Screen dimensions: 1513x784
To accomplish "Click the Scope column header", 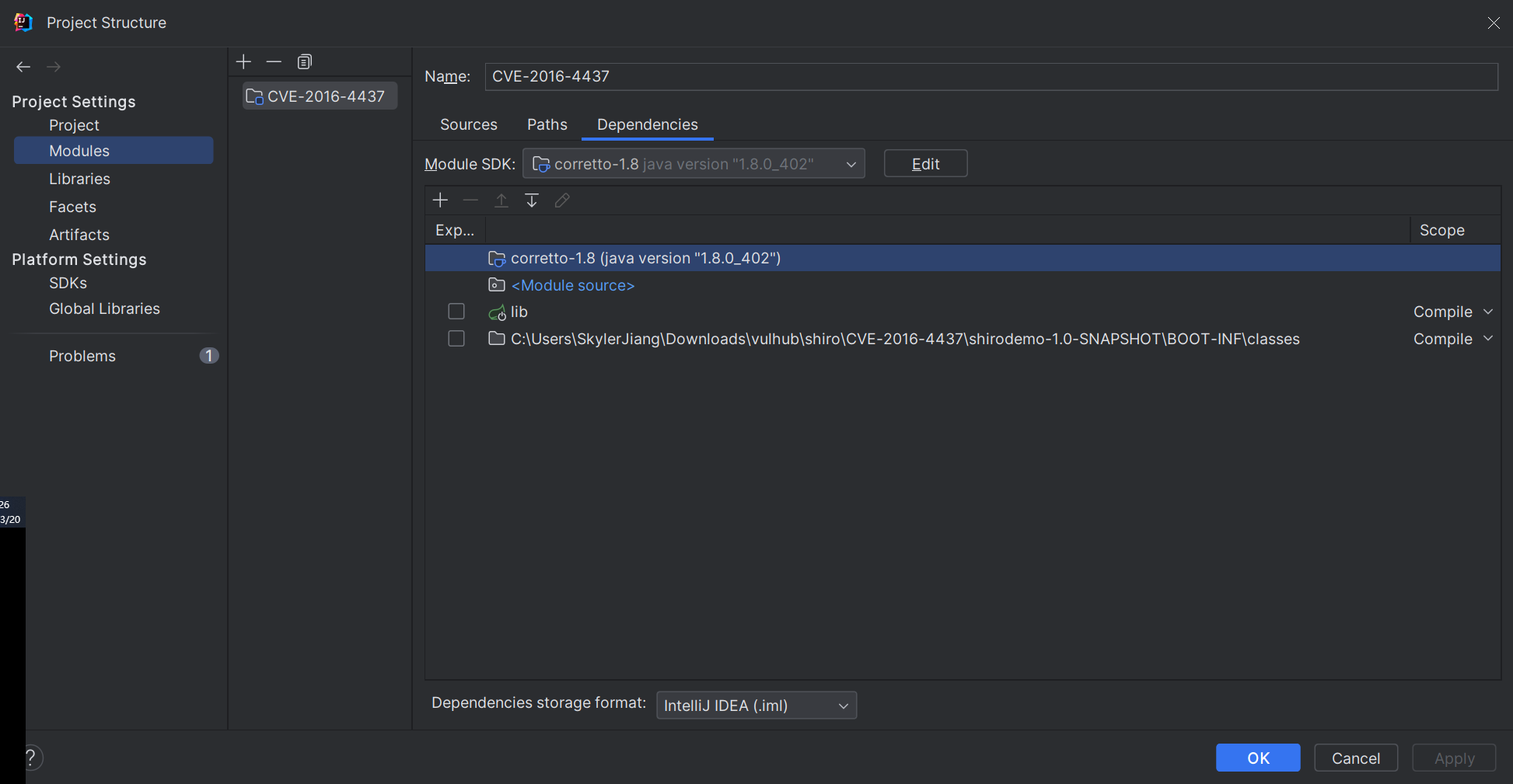I will click(1454, 230).
